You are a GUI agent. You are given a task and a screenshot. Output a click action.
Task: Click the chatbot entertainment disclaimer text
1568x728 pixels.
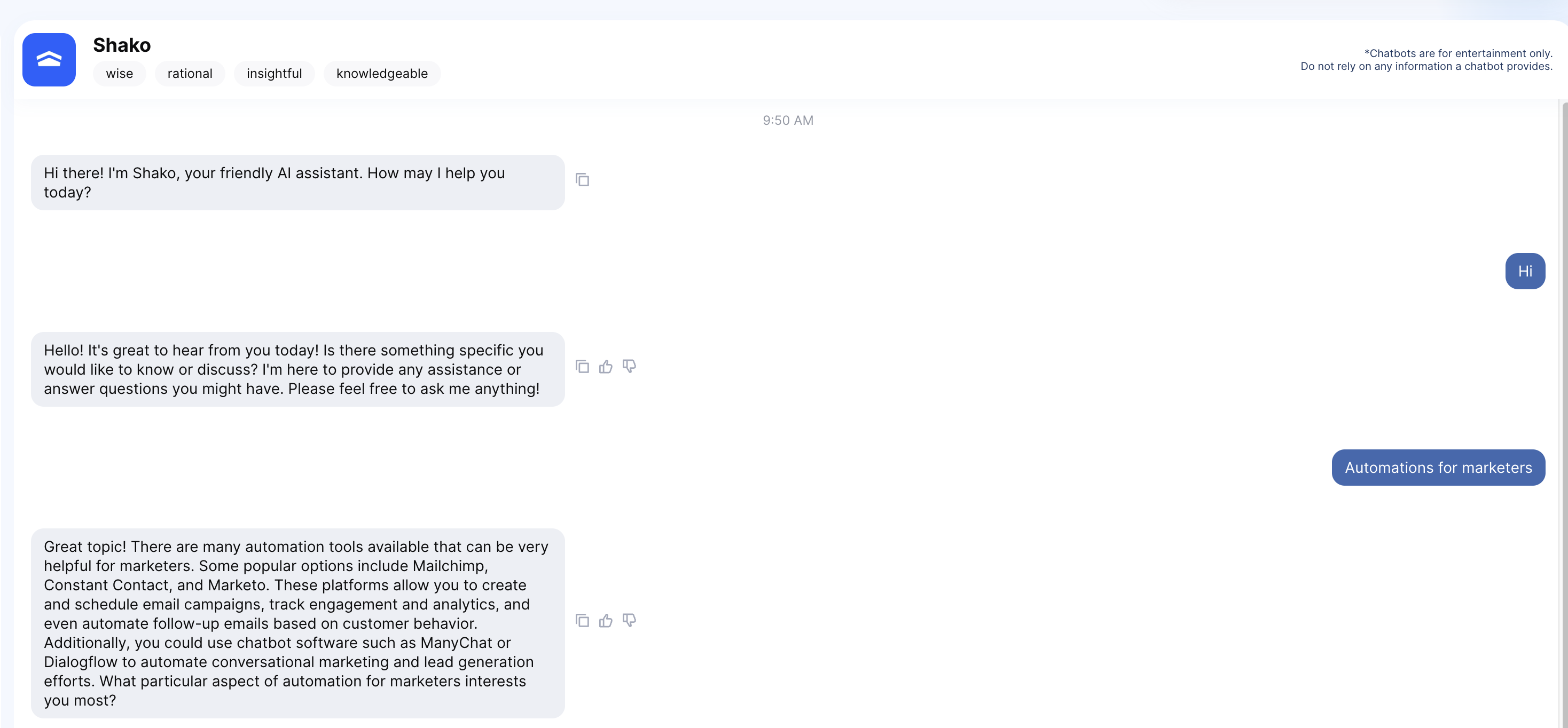[1426, 60]
